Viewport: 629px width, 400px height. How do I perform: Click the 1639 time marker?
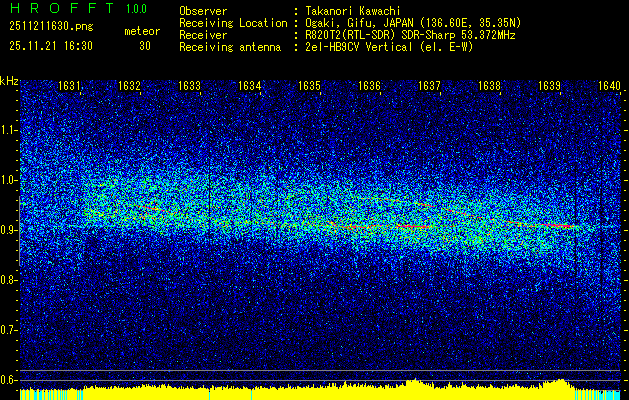549,85
